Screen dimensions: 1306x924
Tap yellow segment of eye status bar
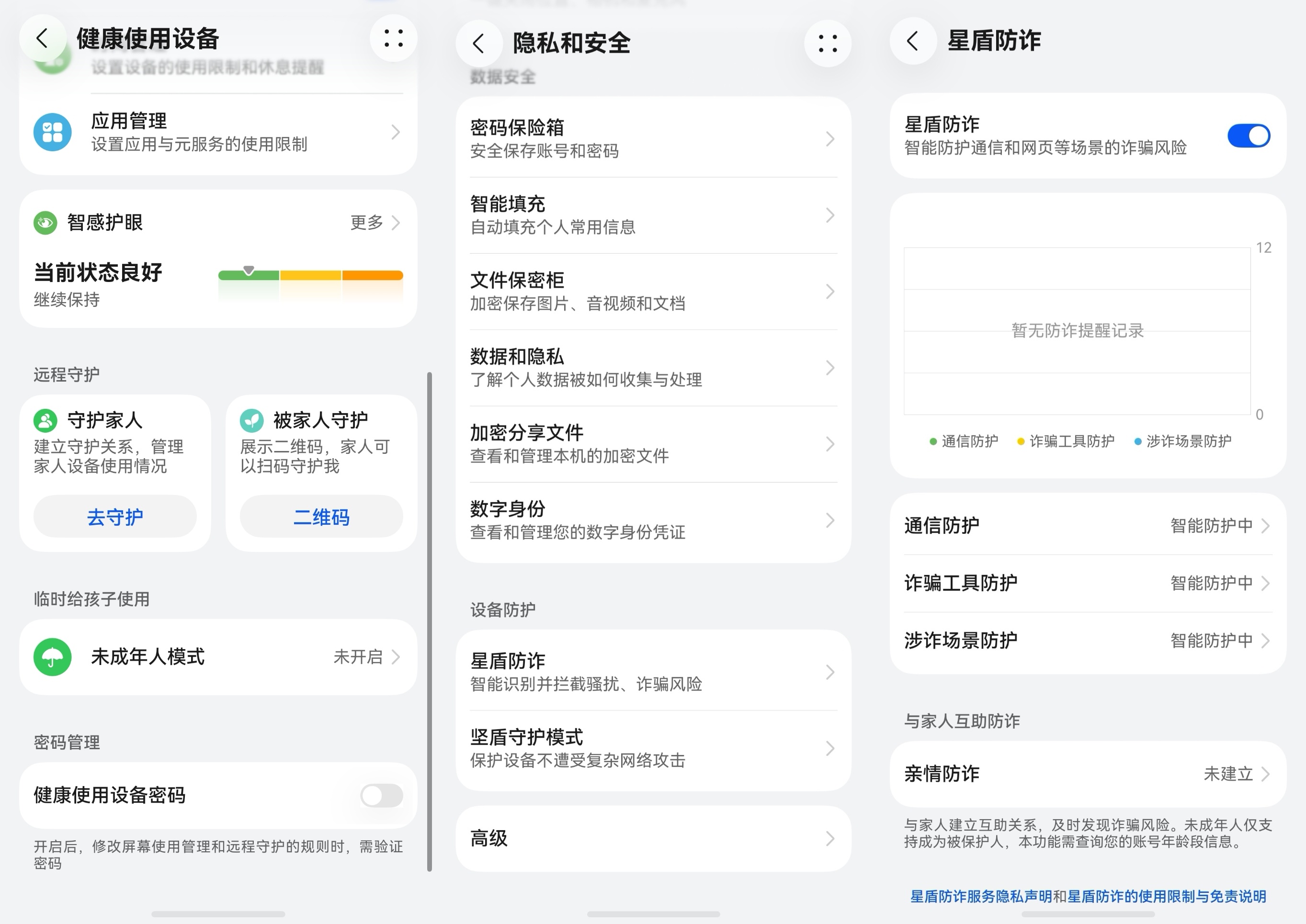(x=311, y=275)
